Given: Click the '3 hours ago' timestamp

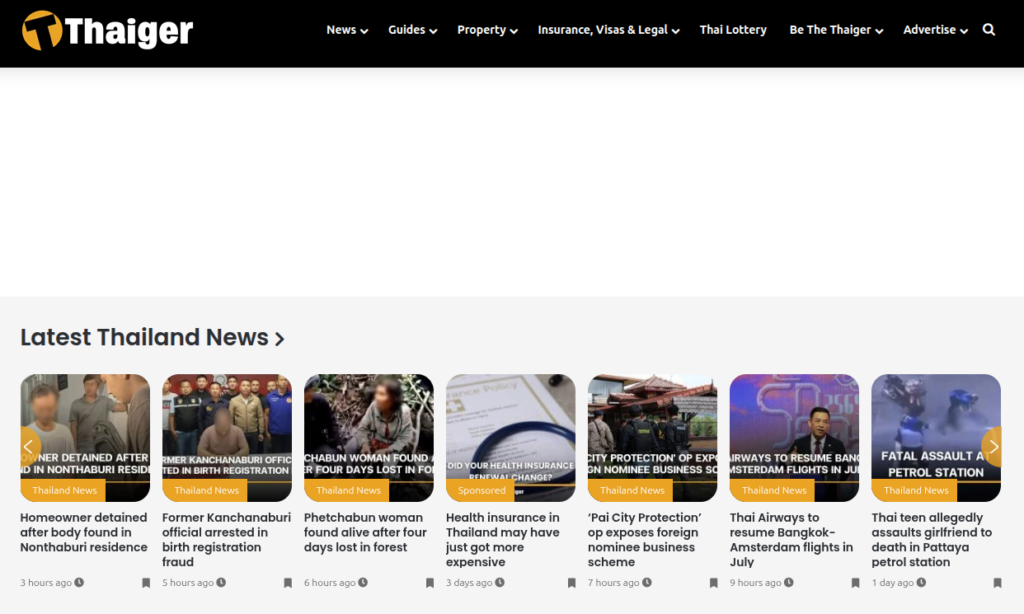Looking at the screenshot, I should click(x=46, y=583).
